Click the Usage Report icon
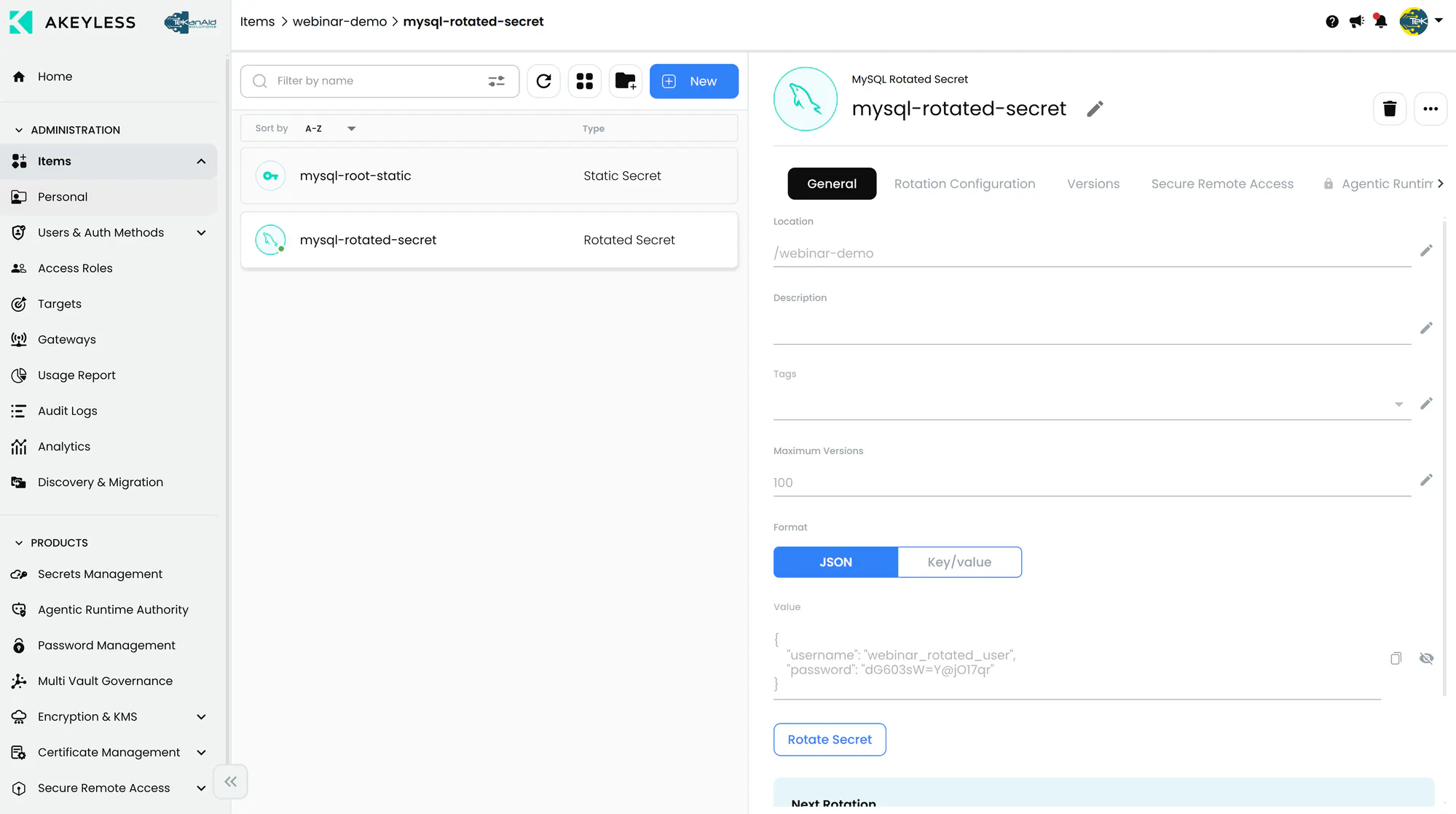The width and height of the screenshot is (1456, 814). [19, 375]
